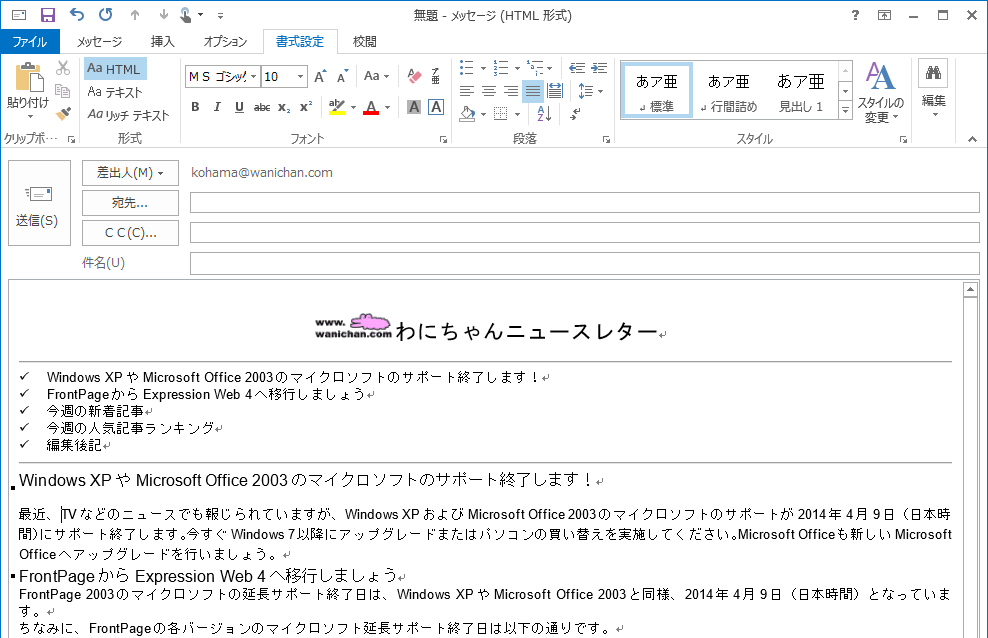Screen dimensions: 988x638
Task: Open the font size dropdown
Action: (x=301, y=77)
